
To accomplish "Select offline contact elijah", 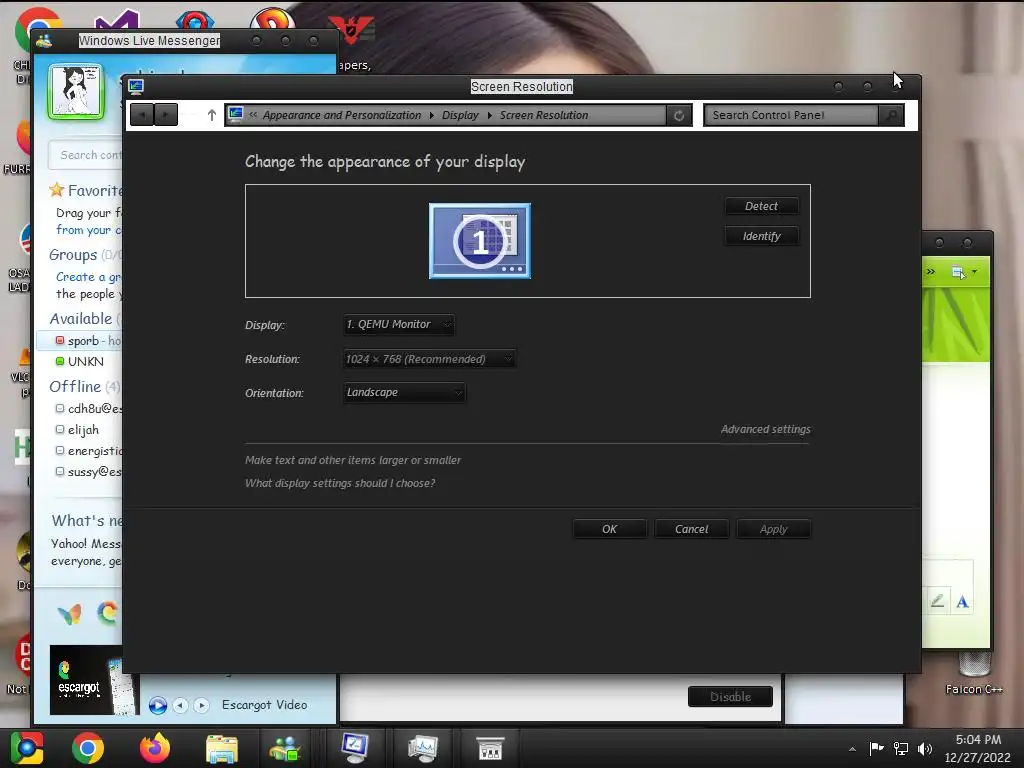I will [79, 430].
